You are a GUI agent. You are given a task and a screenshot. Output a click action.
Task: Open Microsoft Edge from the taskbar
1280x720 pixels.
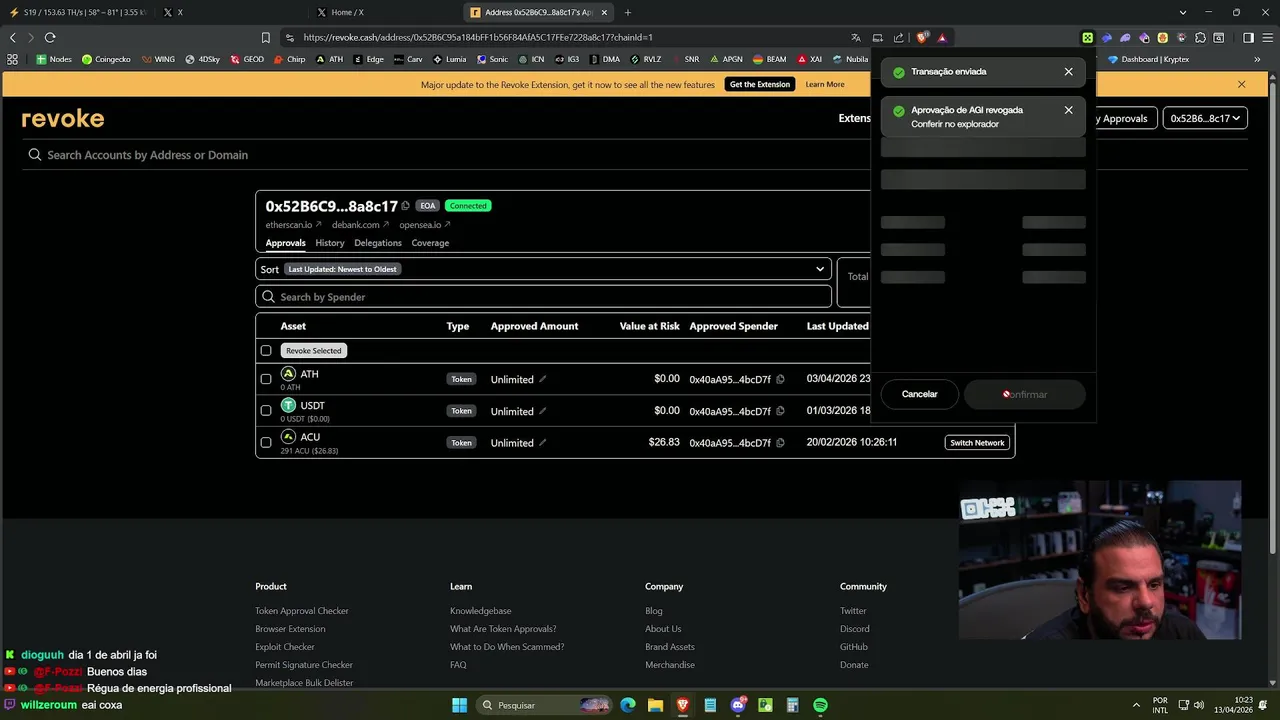(628, 705)
